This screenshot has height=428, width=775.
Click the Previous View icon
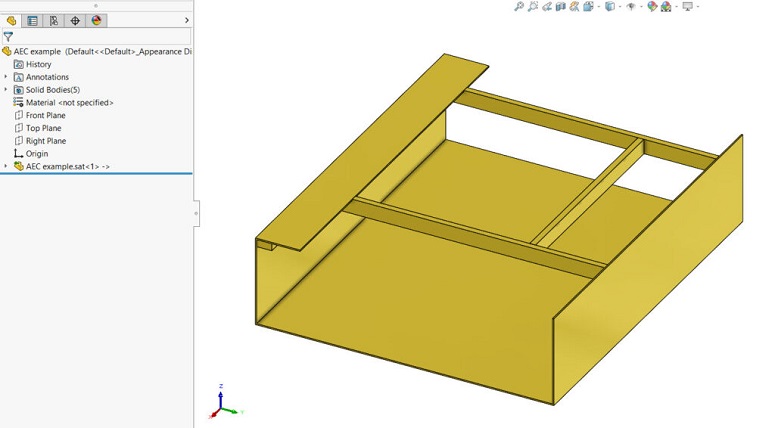click(547, 6)
